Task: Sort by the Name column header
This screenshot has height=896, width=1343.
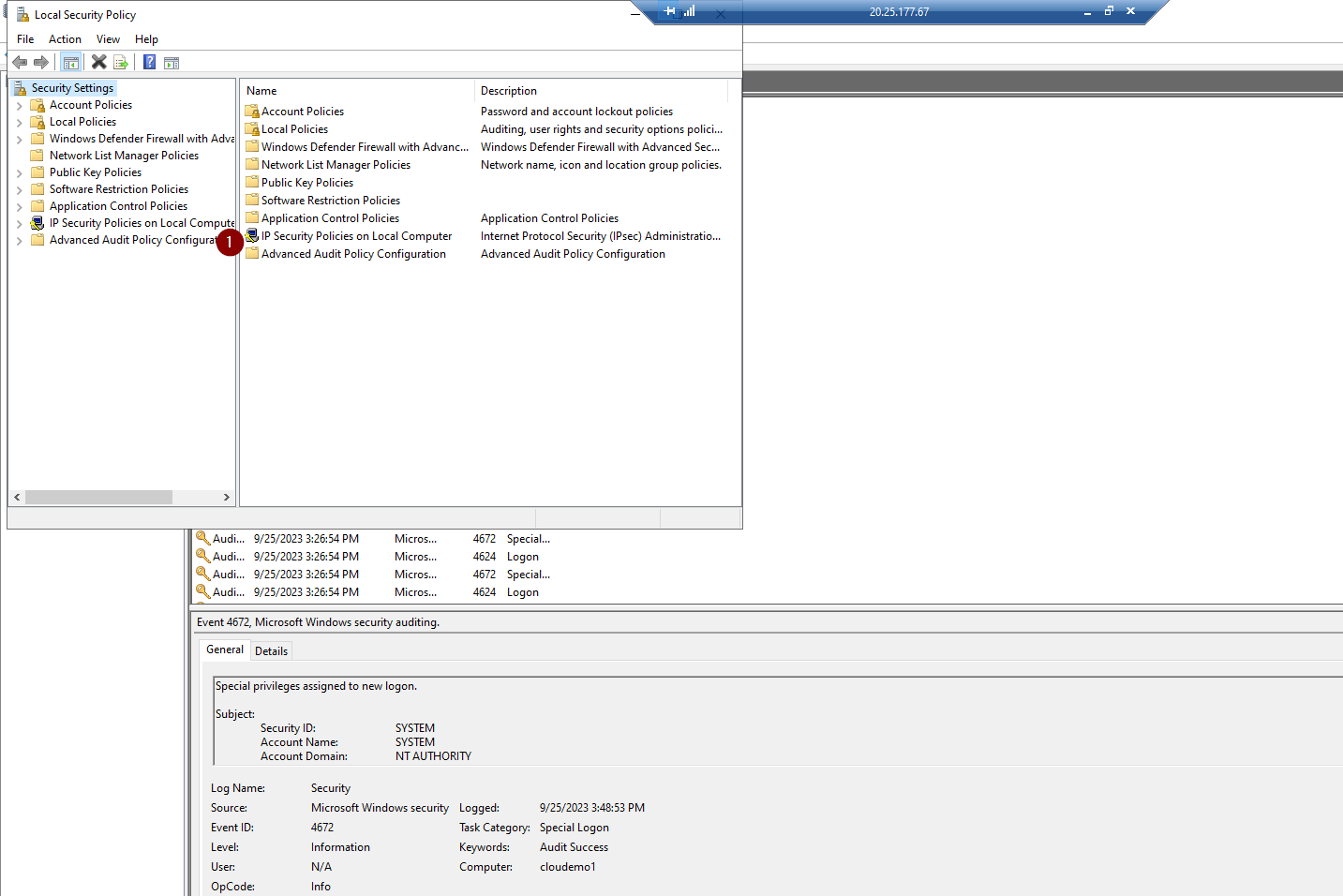Action: [357, 91]
